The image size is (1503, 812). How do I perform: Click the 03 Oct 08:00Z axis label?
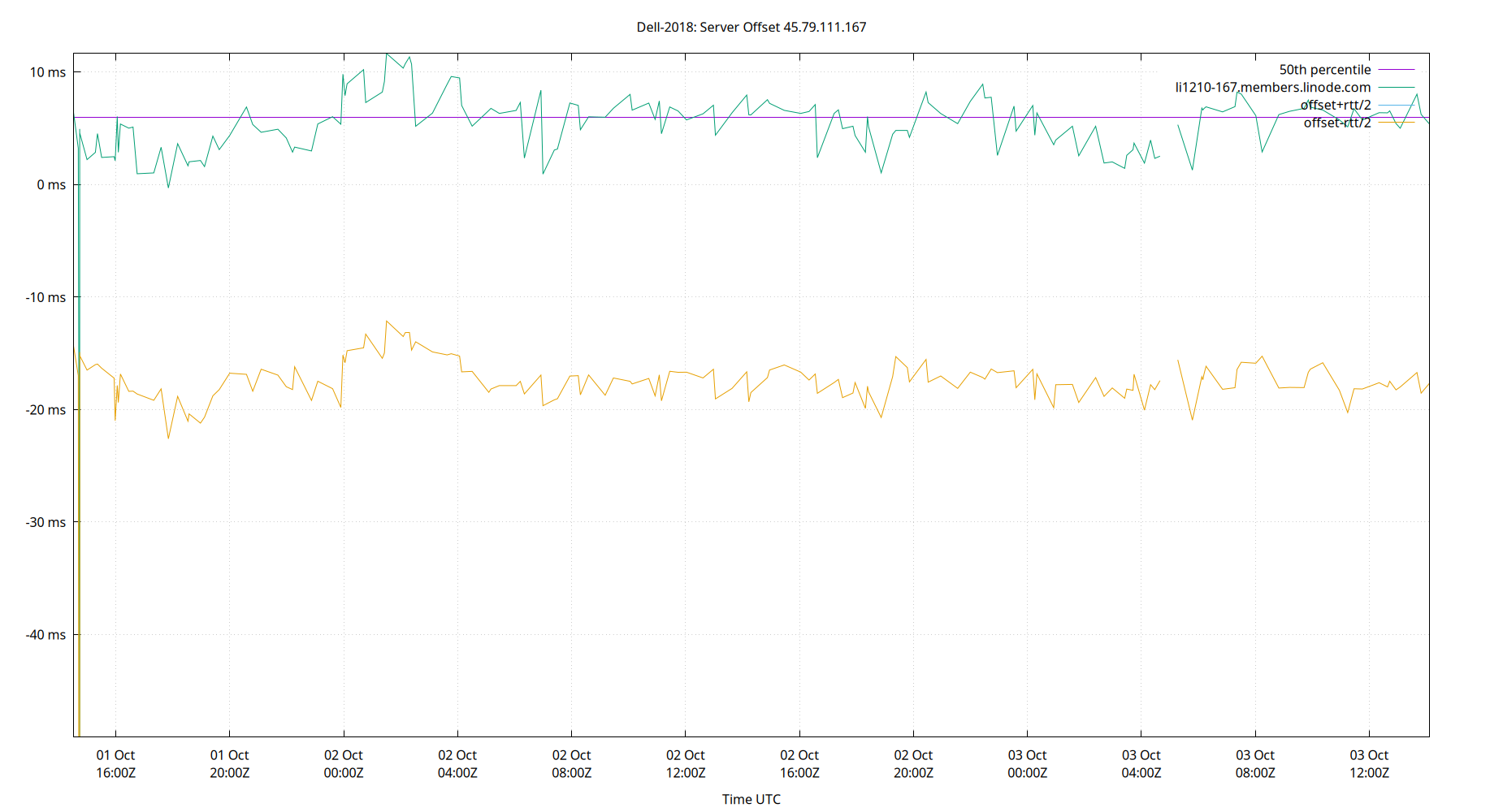tap(1255, 764)
